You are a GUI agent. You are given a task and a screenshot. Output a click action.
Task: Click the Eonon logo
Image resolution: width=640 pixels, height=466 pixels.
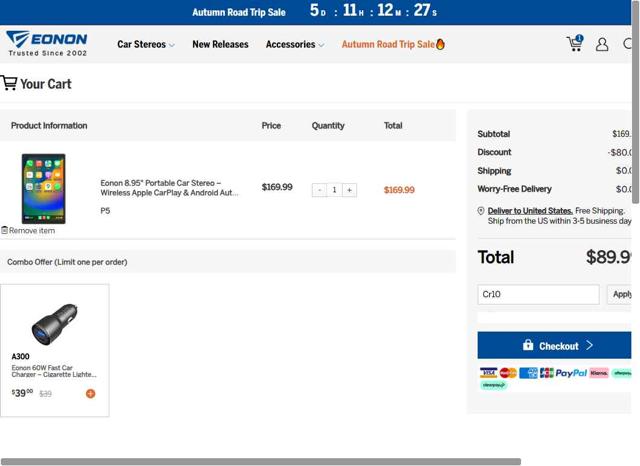(x=47, y=43)
